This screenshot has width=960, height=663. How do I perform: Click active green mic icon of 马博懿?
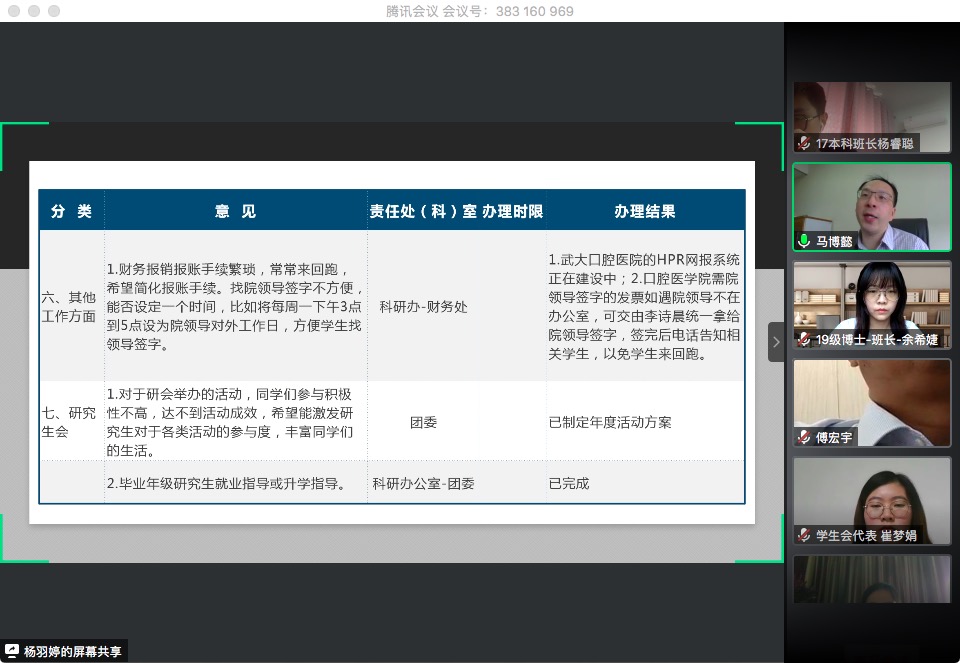[x=804, y=241]
